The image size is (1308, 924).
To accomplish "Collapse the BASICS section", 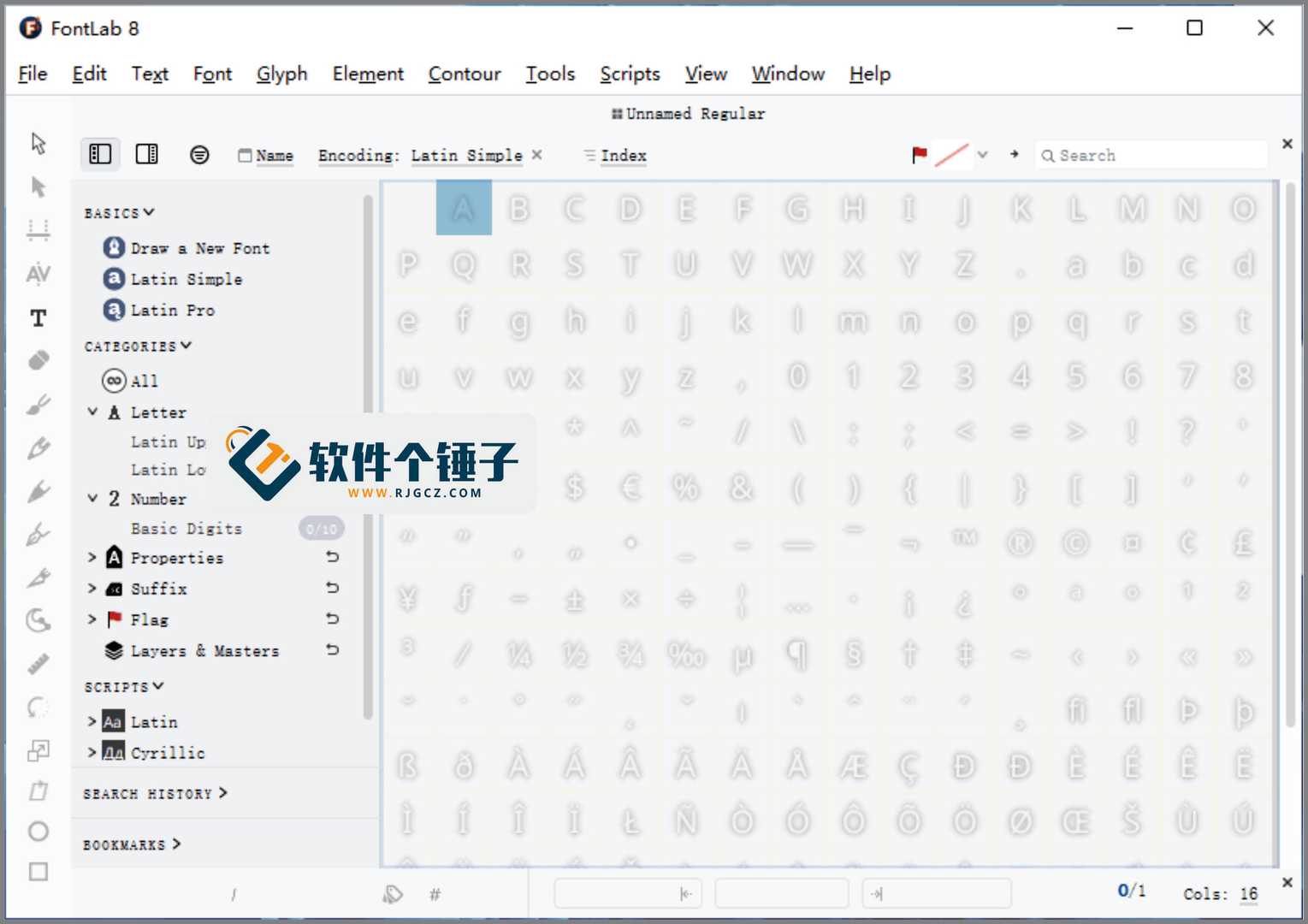I will (119, 212).
